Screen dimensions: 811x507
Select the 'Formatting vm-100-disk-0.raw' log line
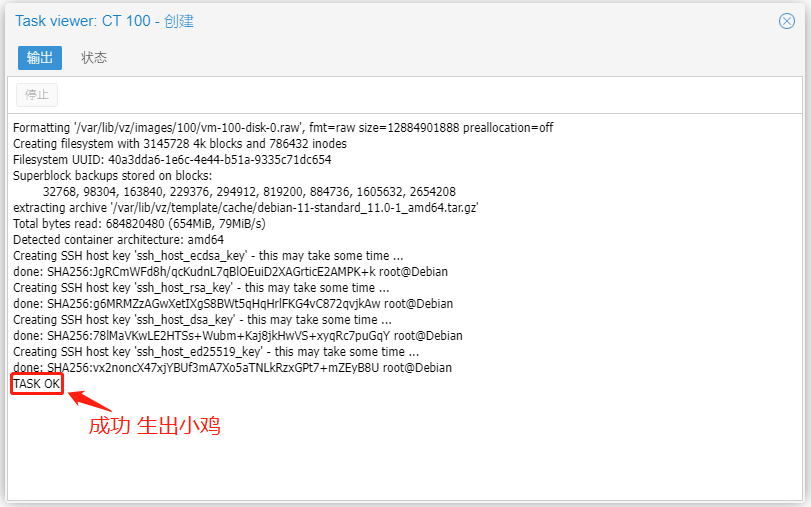coord(283,128)
